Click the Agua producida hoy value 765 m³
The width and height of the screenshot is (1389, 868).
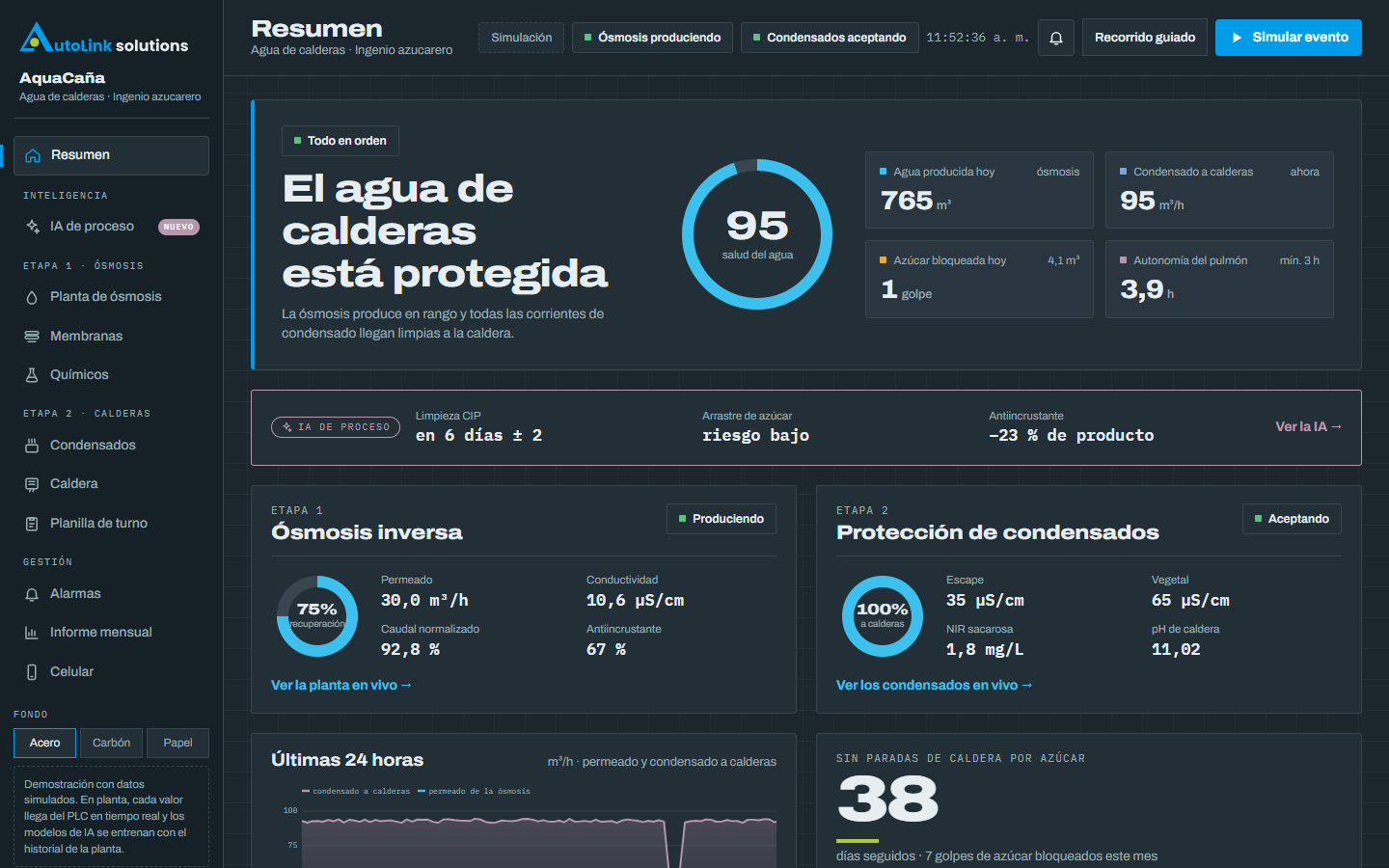[x=915, y=201]
